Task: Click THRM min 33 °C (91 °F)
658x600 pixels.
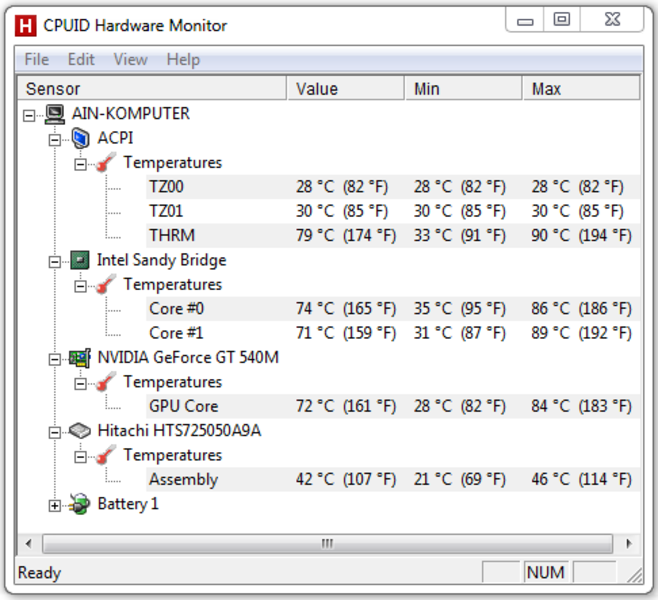Action: (x=460, y=236)
